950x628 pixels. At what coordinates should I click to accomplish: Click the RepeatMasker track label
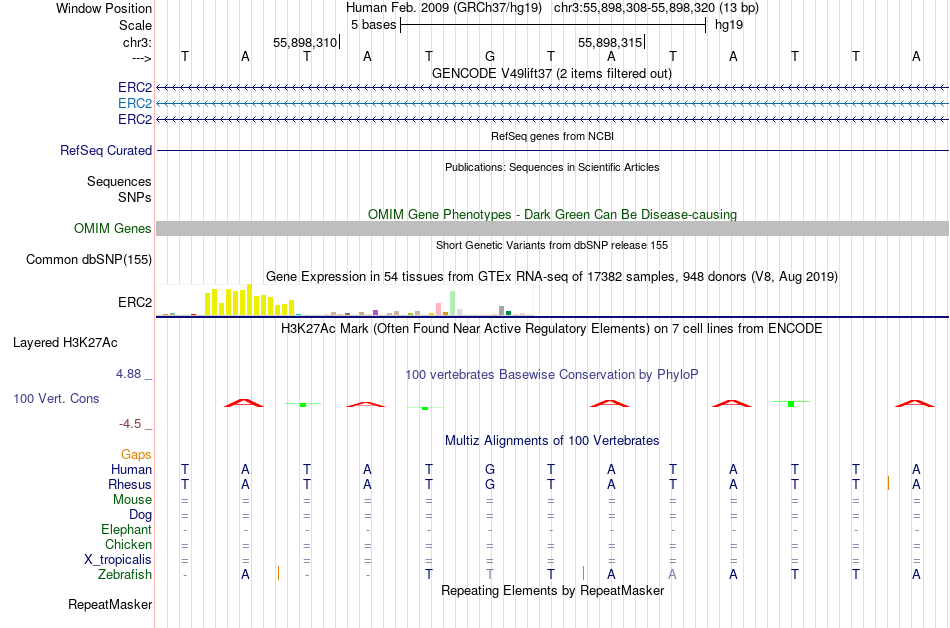(x=110, y=604)
